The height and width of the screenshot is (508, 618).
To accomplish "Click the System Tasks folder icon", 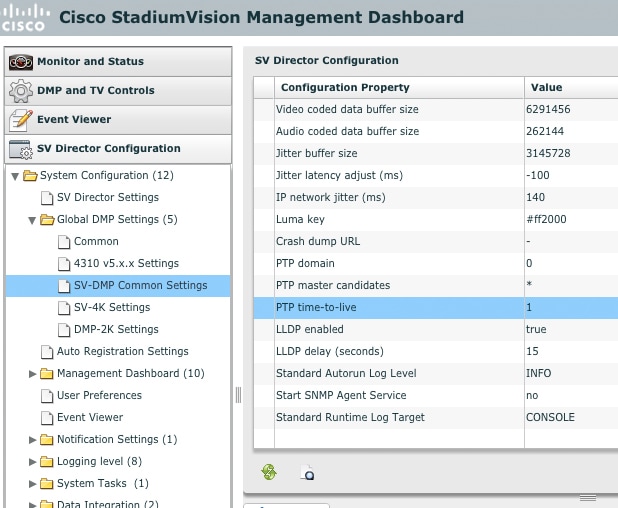I will (x=47, y=484).
